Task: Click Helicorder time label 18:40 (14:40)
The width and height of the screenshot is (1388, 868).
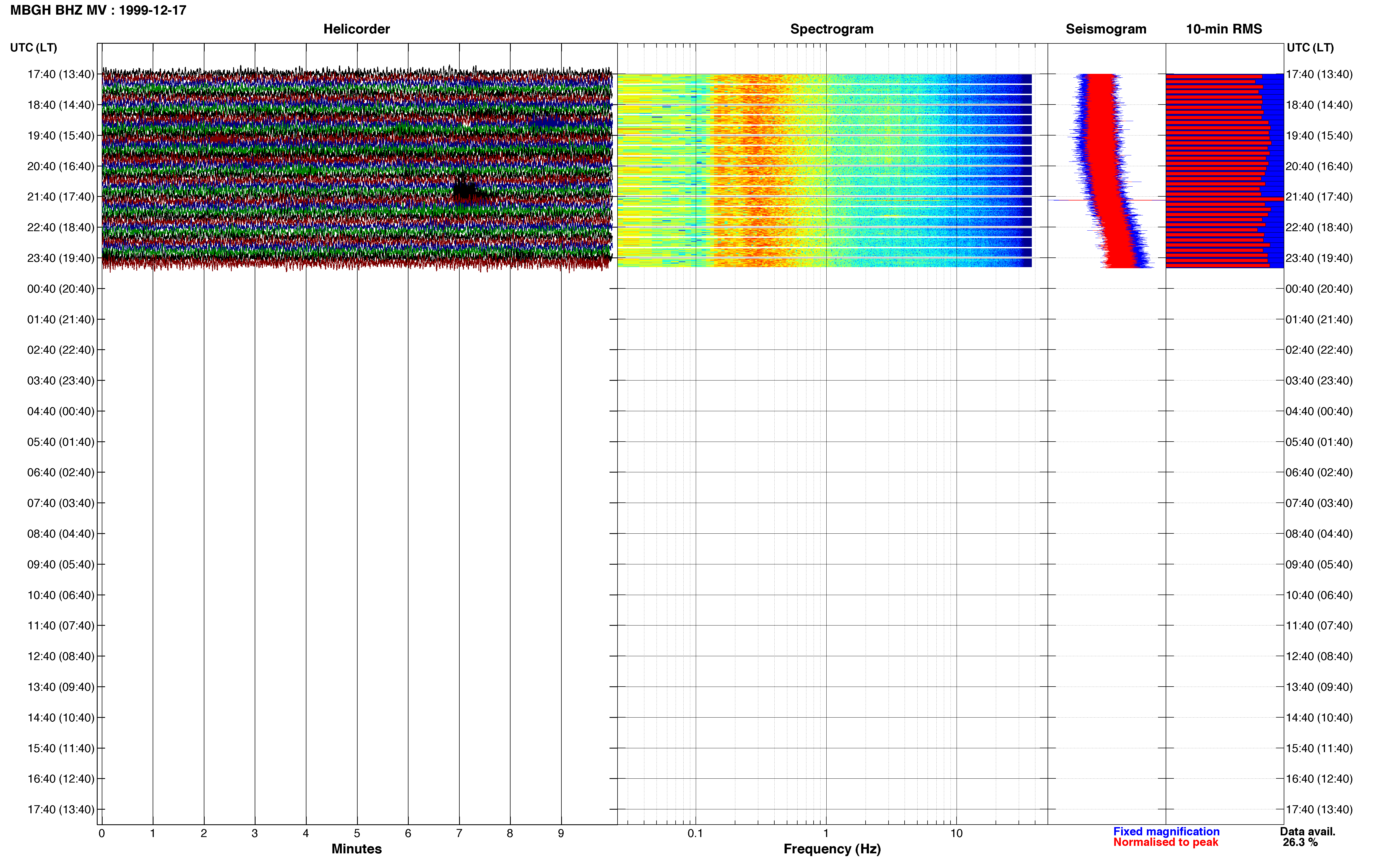Action: point(61,105)
